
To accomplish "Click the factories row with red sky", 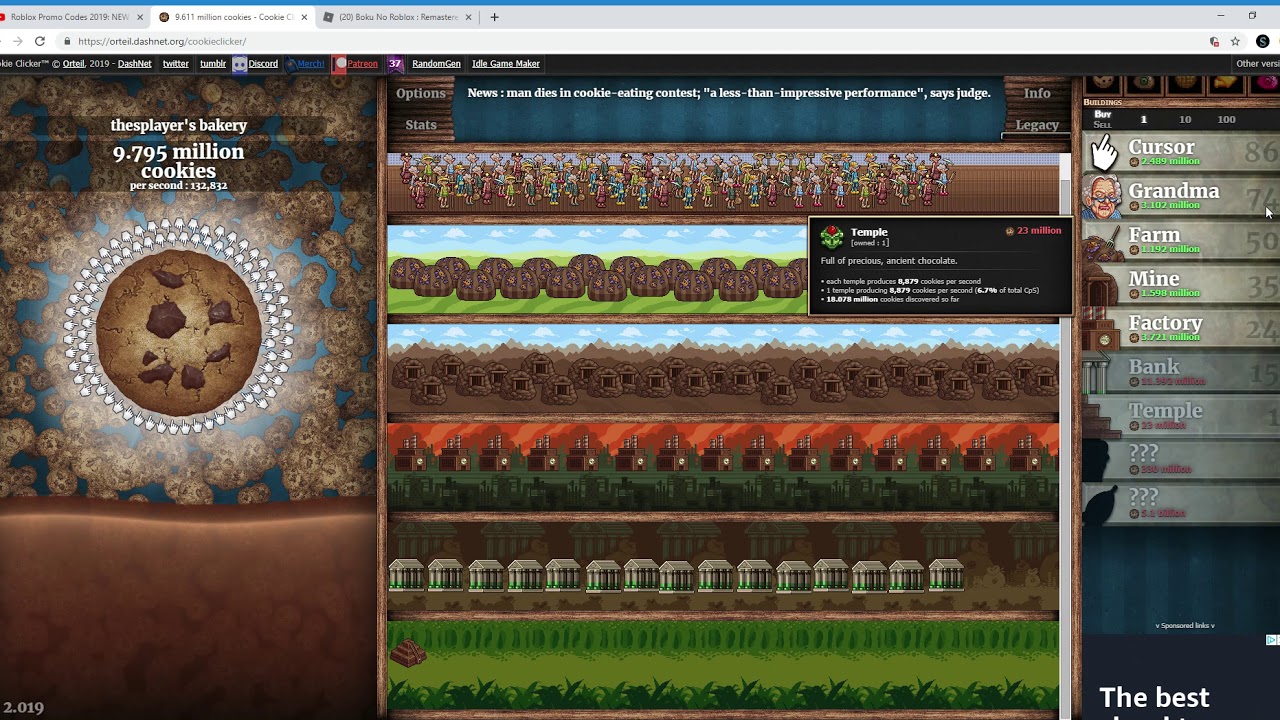I will click(723, 467).
